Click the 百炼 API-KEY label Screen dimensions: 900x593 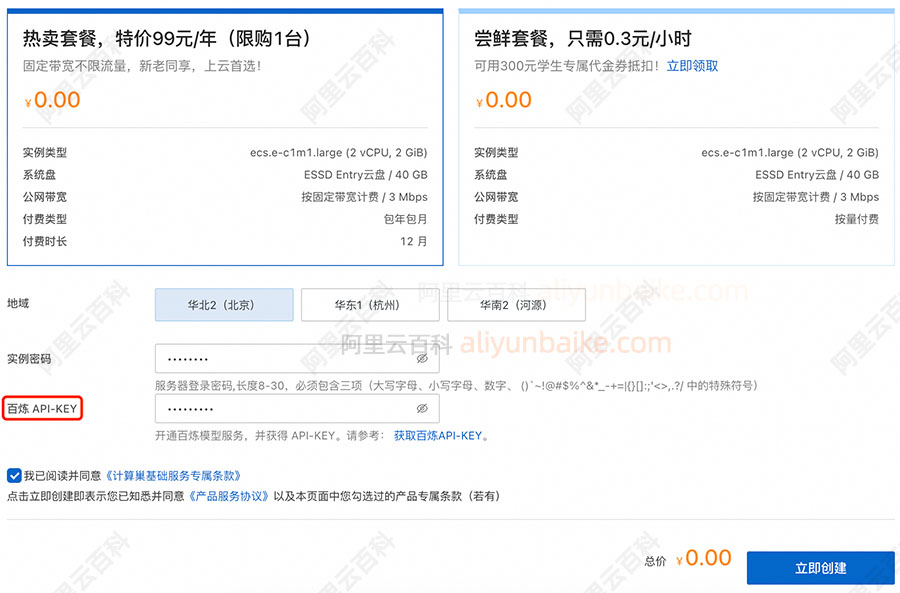click(x=42, y=409)
